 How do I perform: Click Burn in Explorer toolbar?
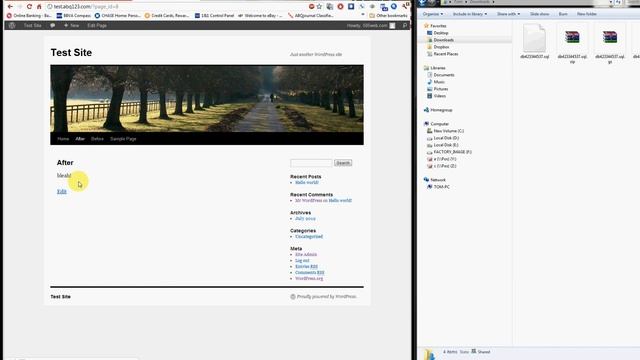pyautogui.click(x=563, y=14)
